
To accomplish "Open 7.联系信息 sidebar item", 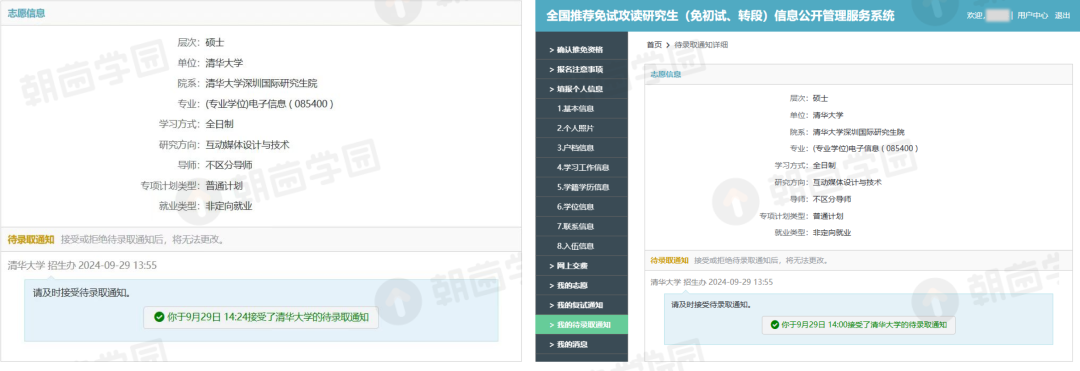I will [x=581, y=226].
